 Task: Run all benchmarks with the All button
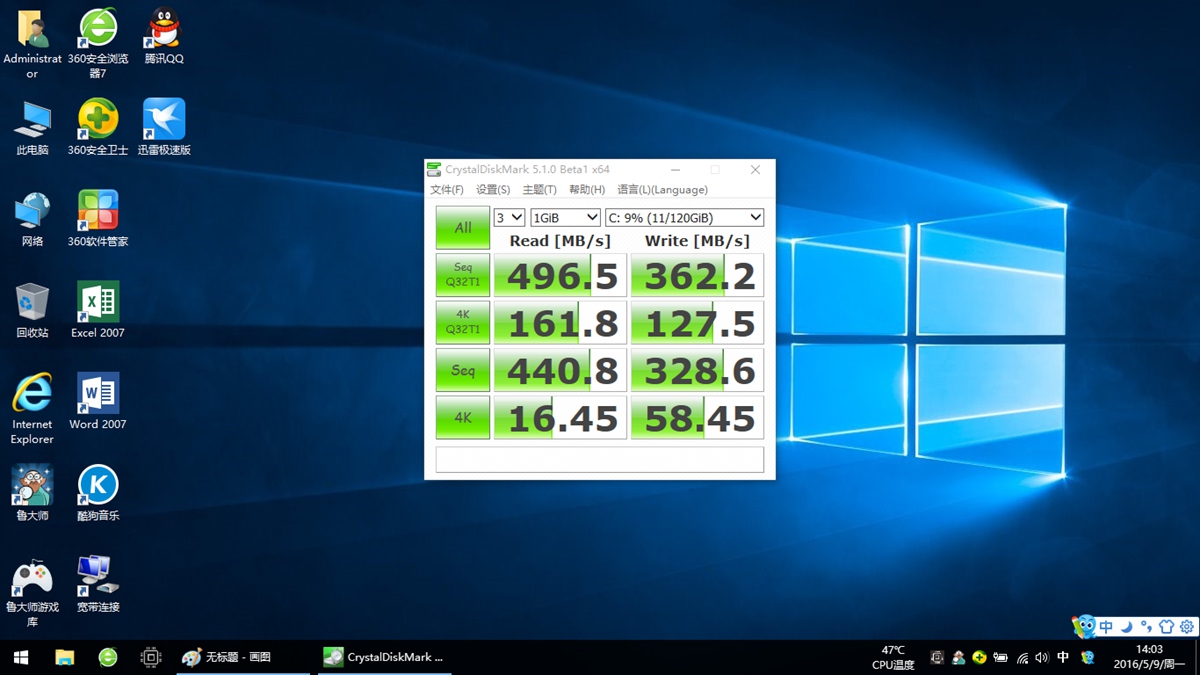[x=462, y=228]
